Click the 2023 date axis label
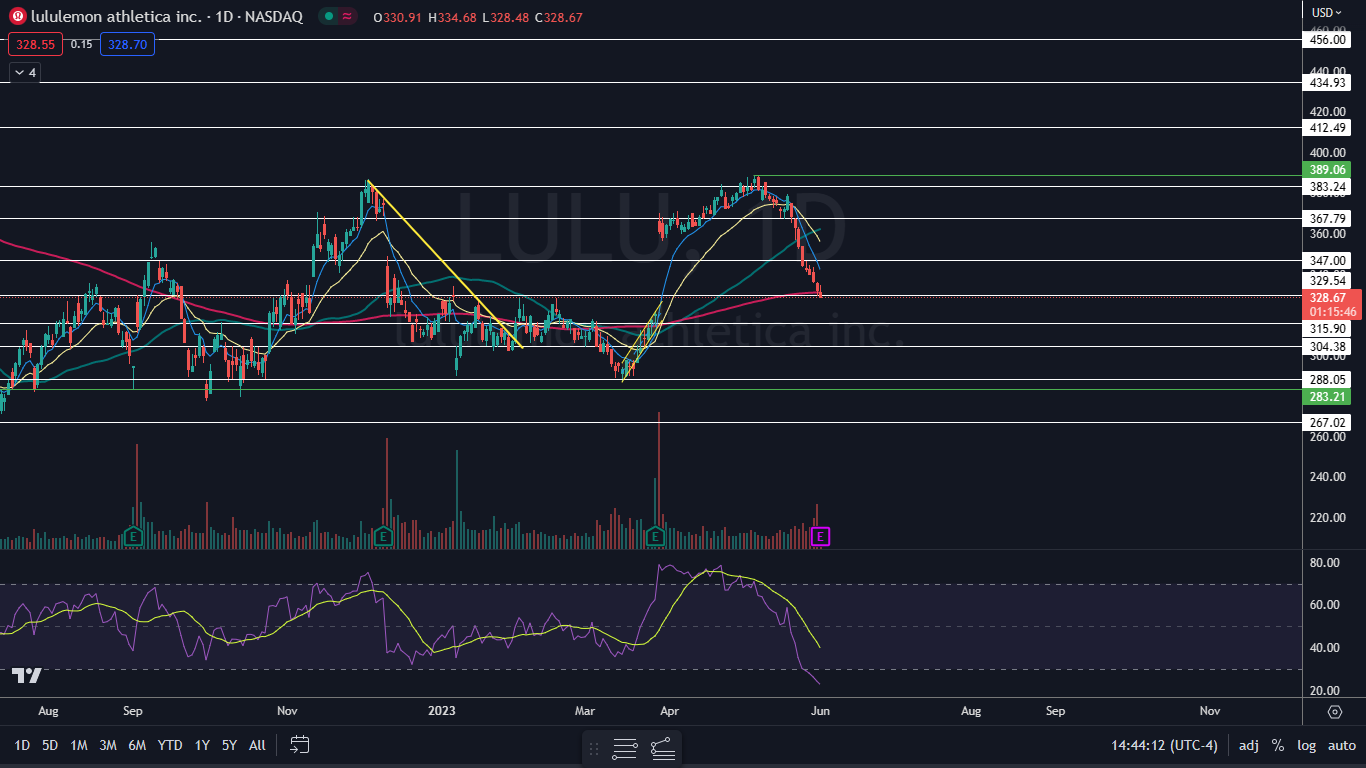 pyautogui.click(x=441, y=711)
